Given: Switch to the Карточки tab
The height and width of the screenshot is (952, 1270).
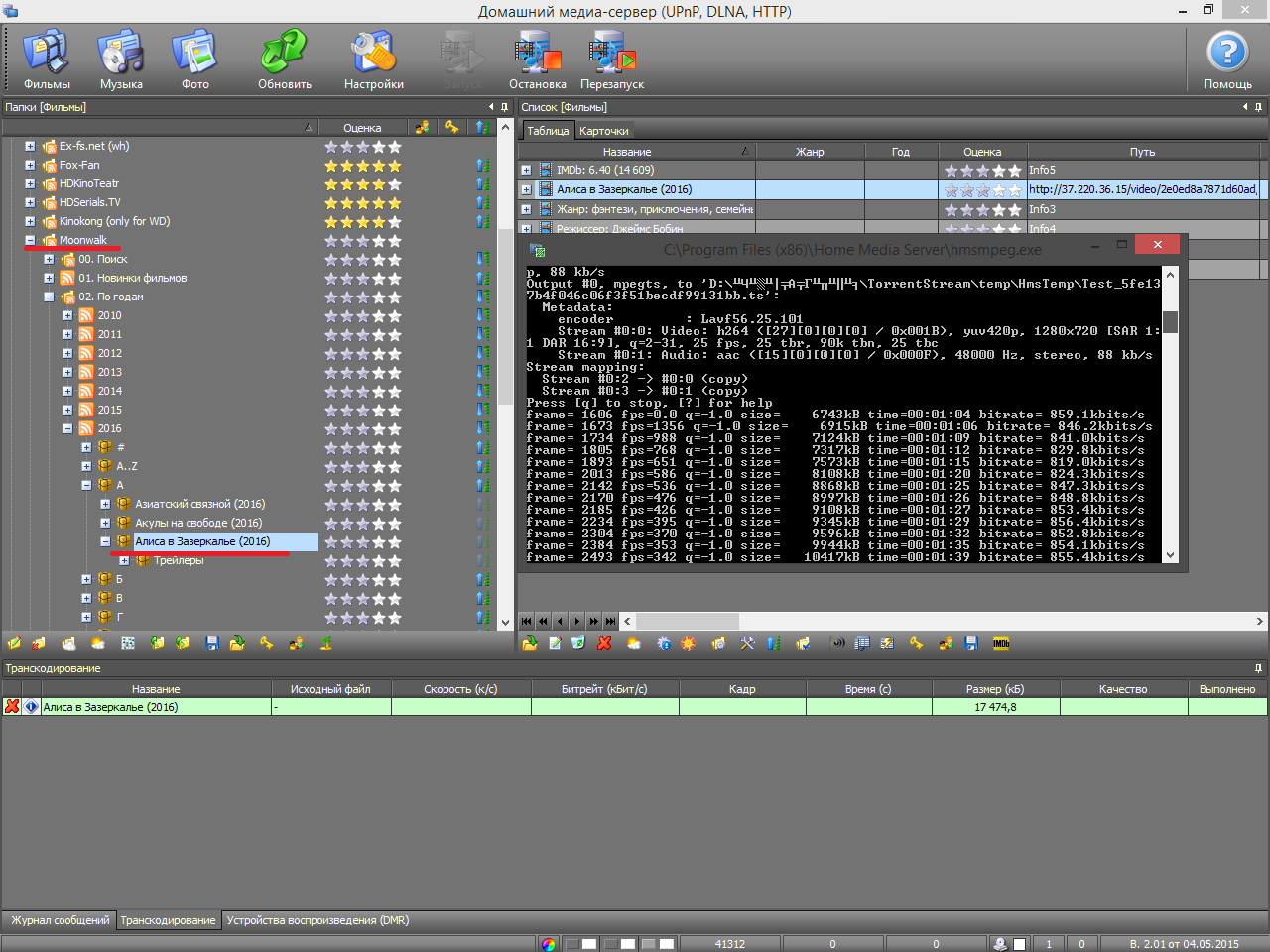Looking at the screenshot, I should click(x=603, y=131).
